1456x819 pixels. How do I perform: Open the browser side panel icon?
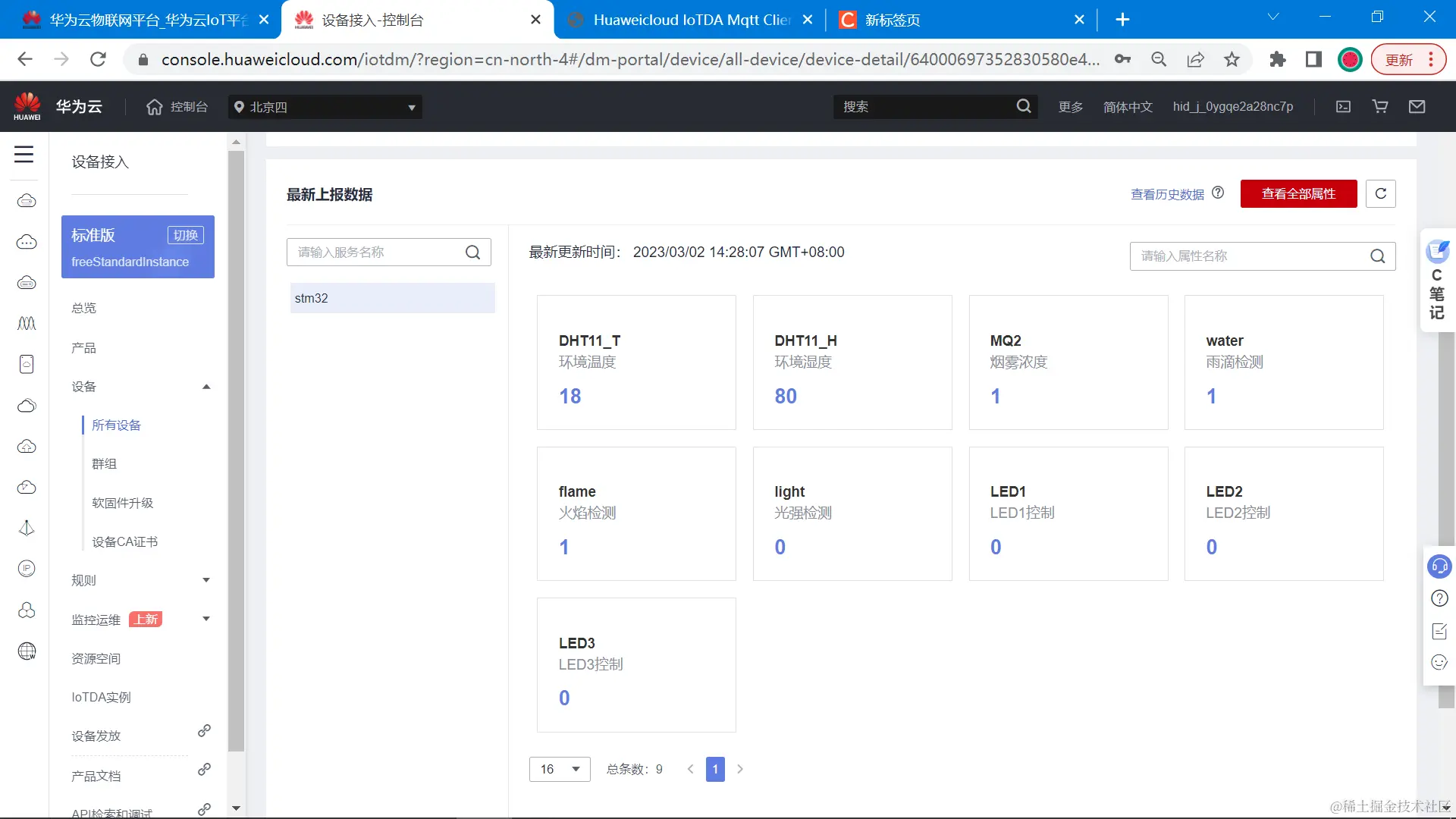1314,59
